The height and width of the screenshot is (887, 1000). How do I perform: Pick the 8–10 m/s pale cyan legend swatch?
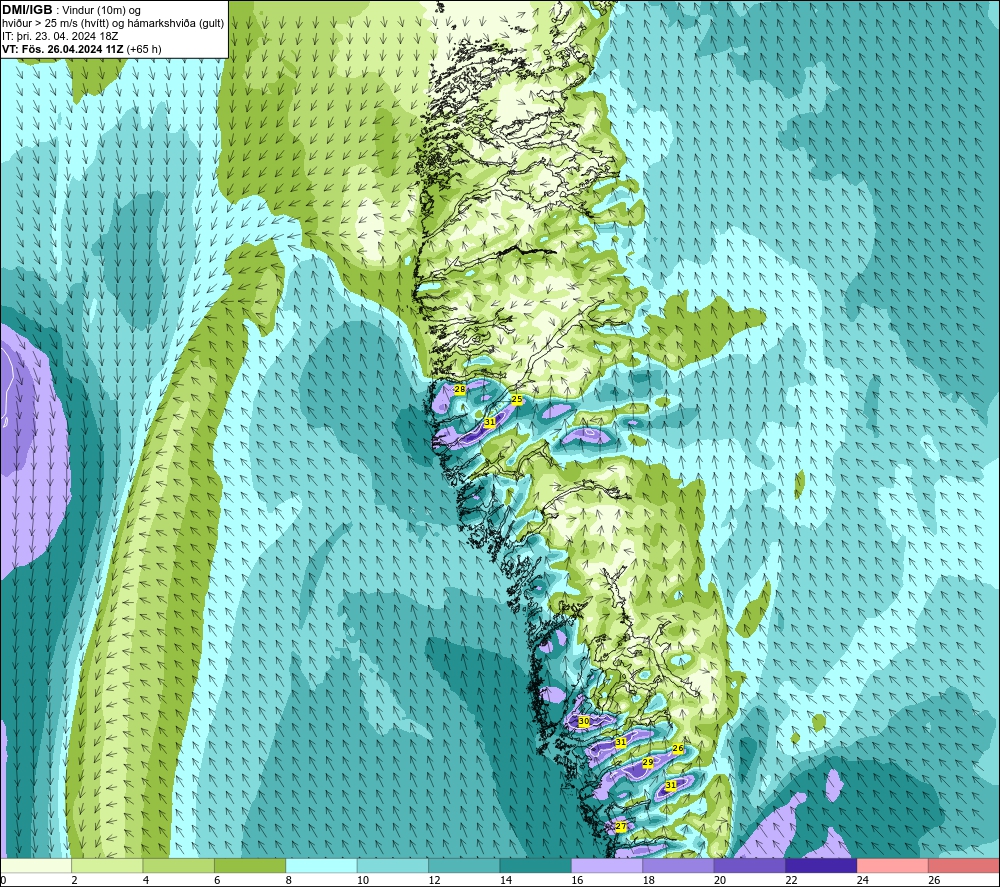pos(321,865)
